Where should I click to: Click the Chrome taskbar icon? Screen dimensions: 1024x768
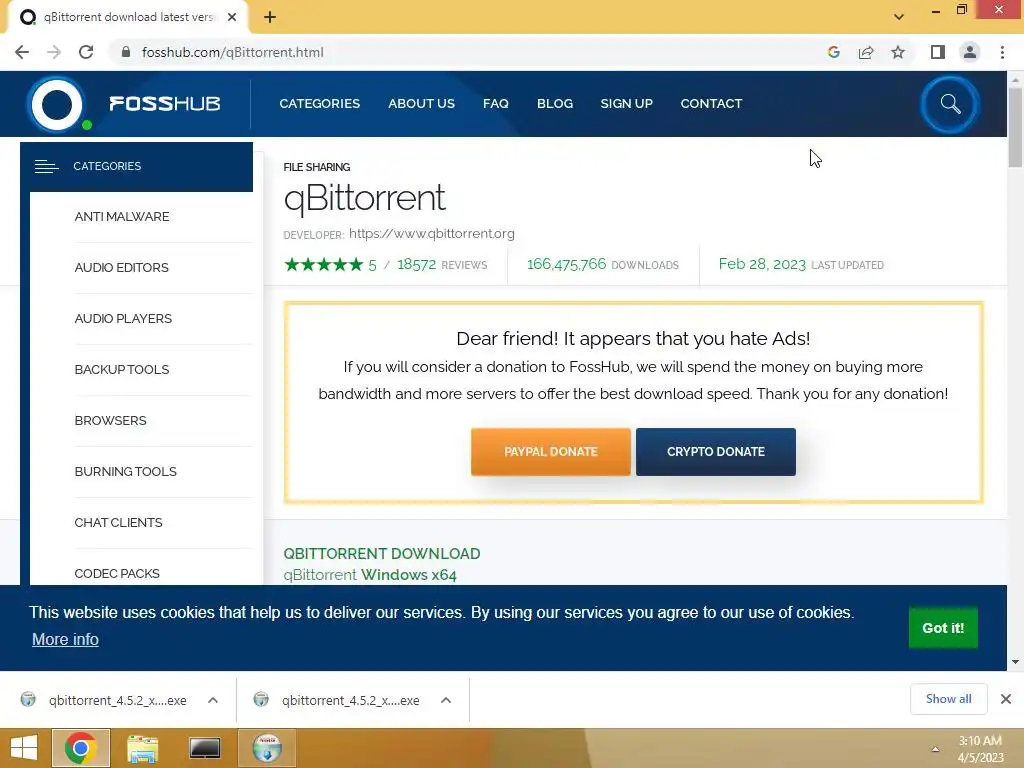[81, 748]
